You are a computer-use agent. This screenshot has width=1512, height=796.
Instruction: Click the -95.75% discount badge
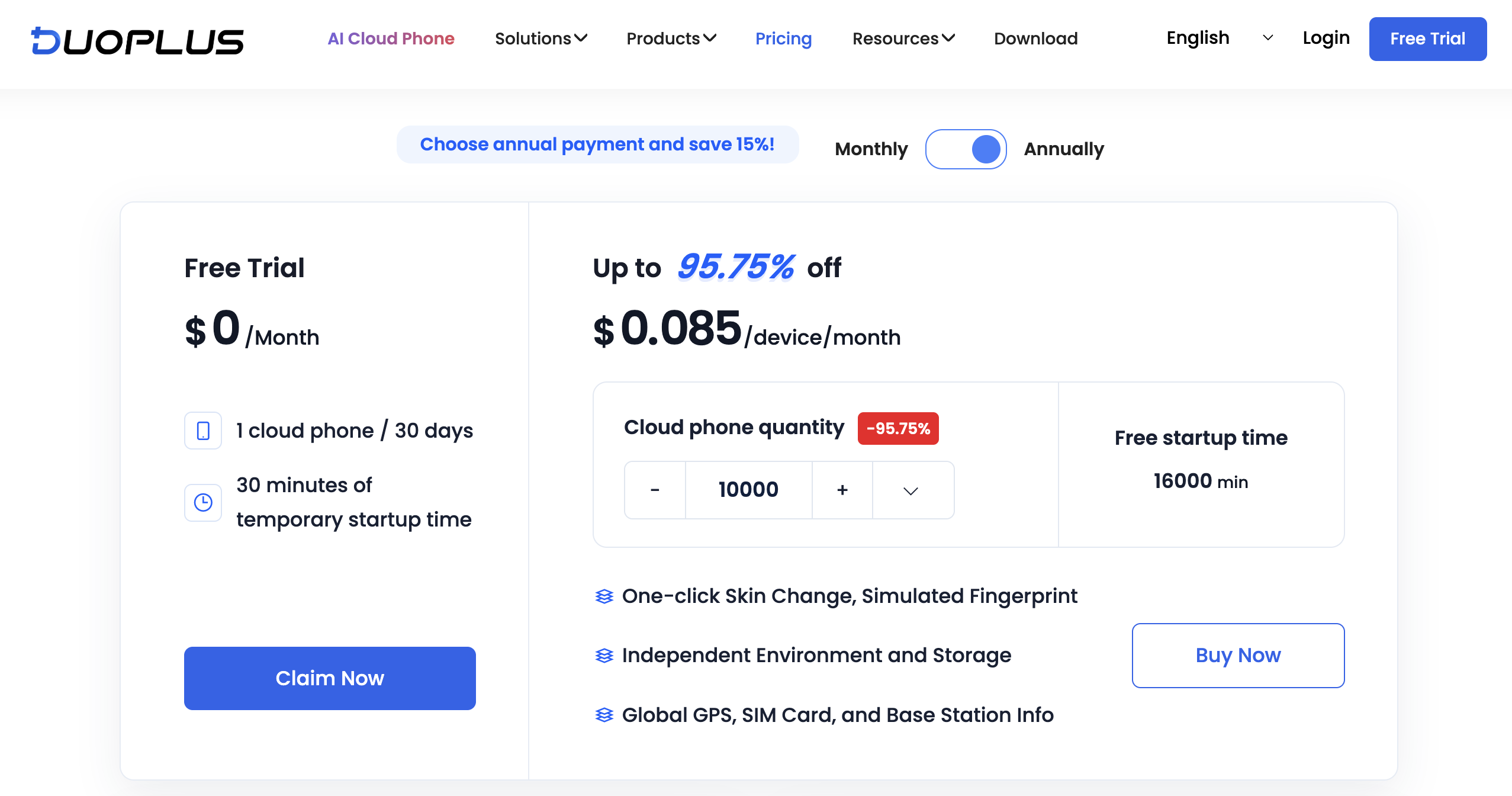(898, 428)
